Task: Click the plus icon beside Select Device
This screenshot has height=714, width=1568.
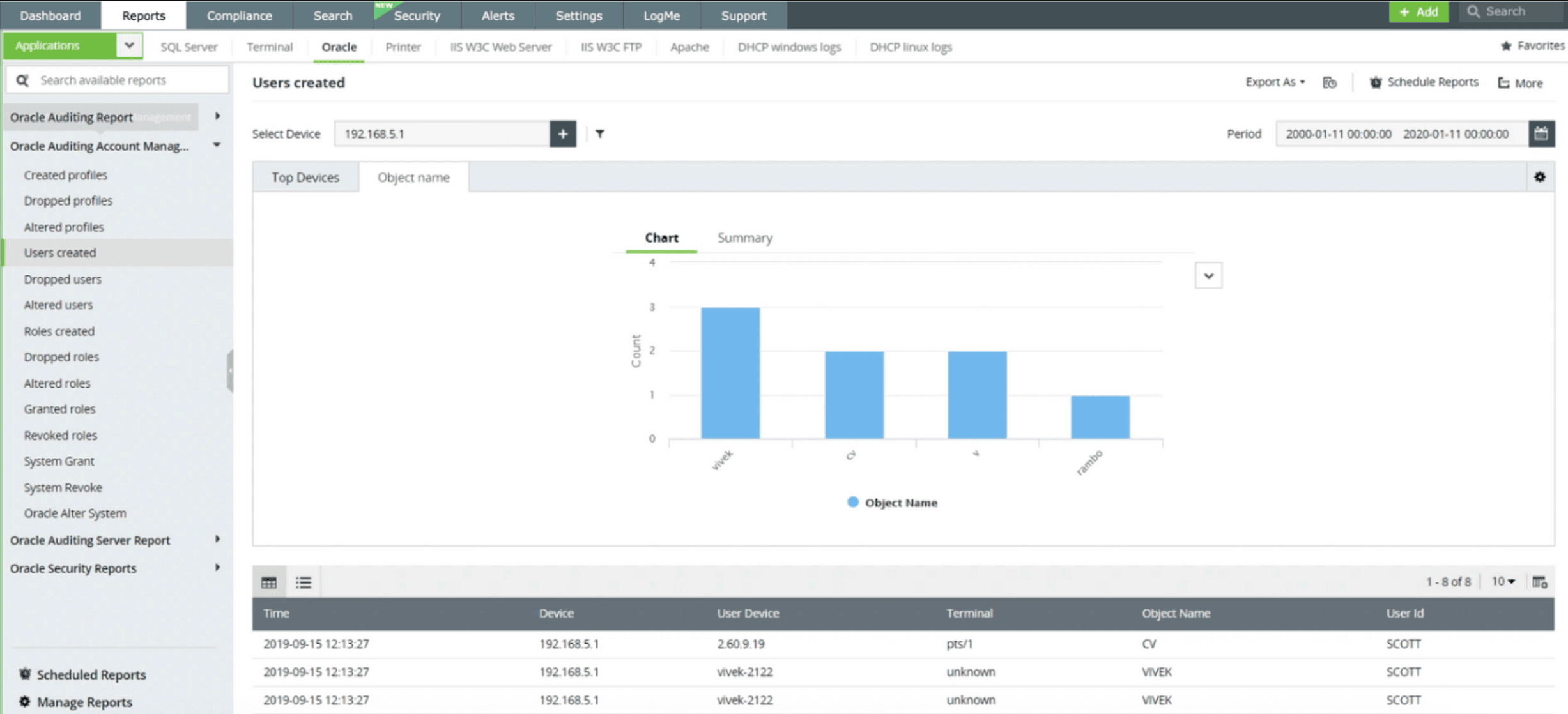Action: (562, 134)
